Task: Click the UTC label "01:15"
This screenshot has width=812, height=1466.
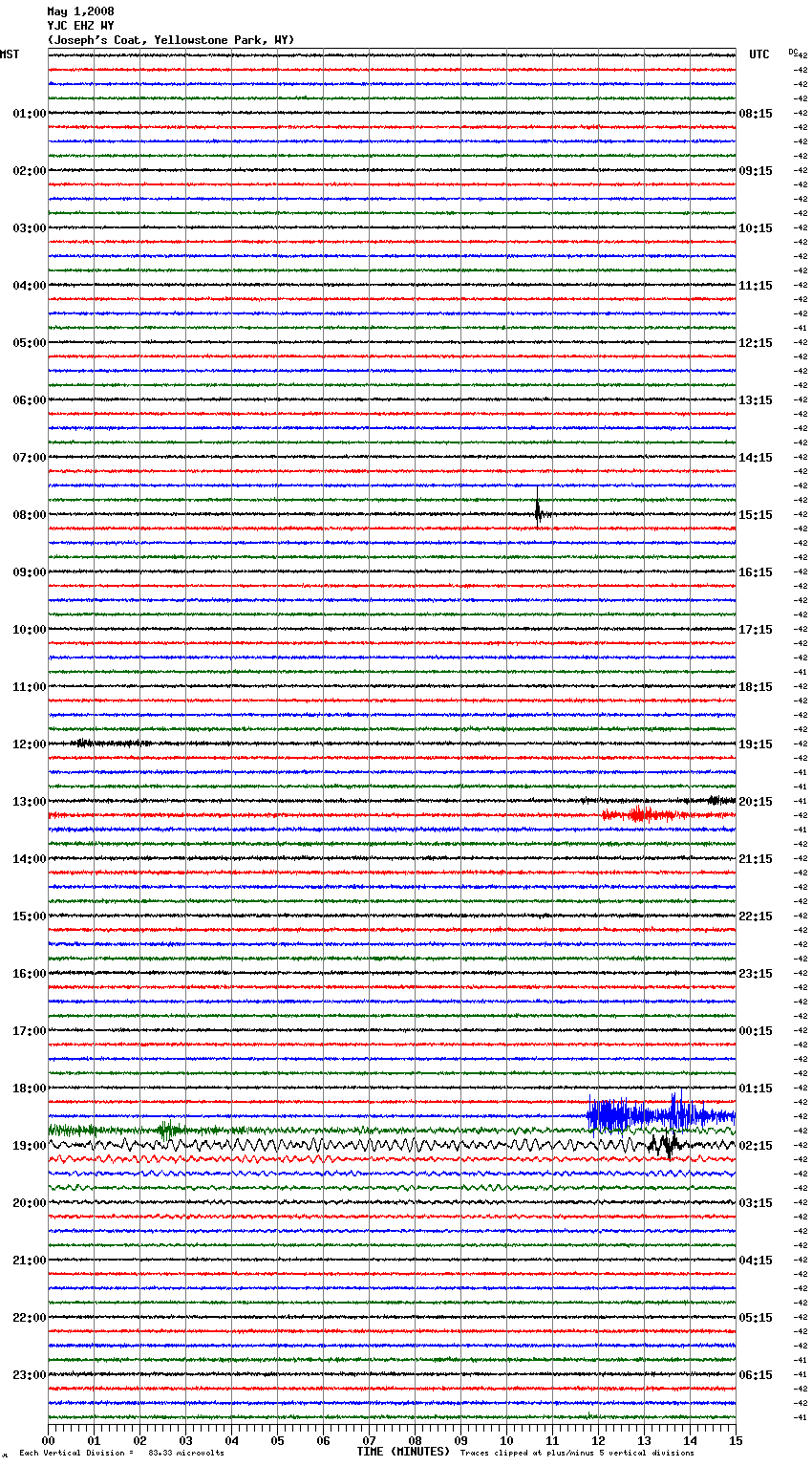Action: [756, 1089]
